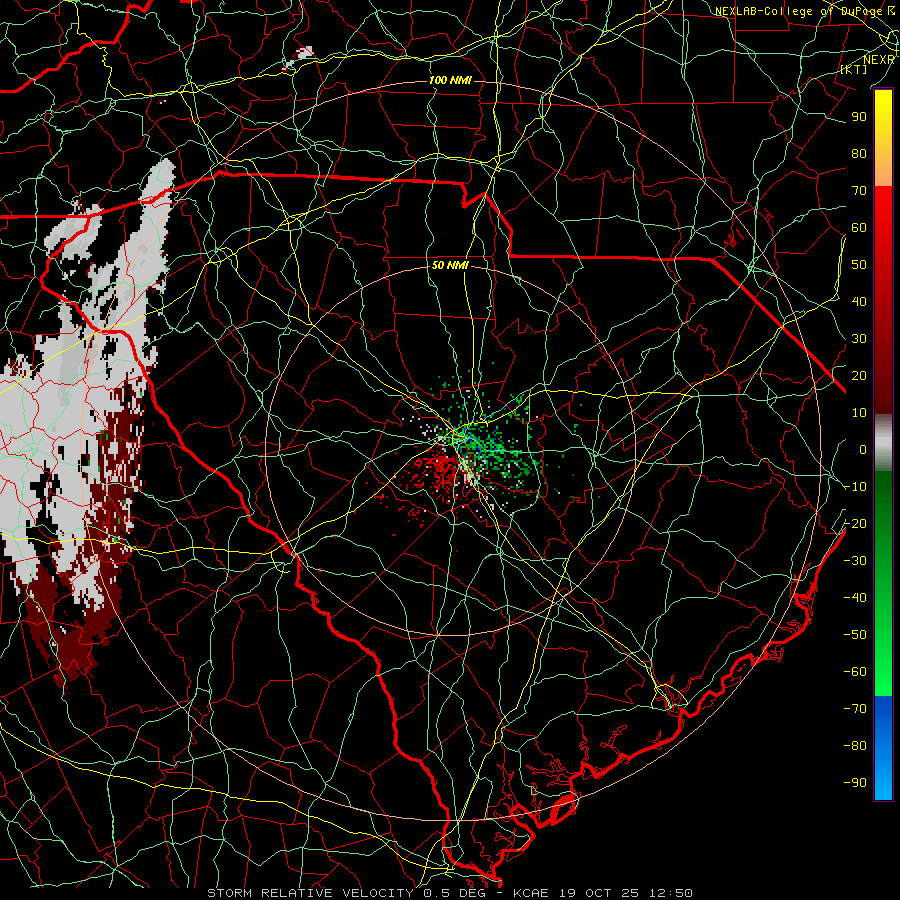Select the positive 80 knot scale label
The height and width of the screenshot is (900, 900).
point(859,154)
